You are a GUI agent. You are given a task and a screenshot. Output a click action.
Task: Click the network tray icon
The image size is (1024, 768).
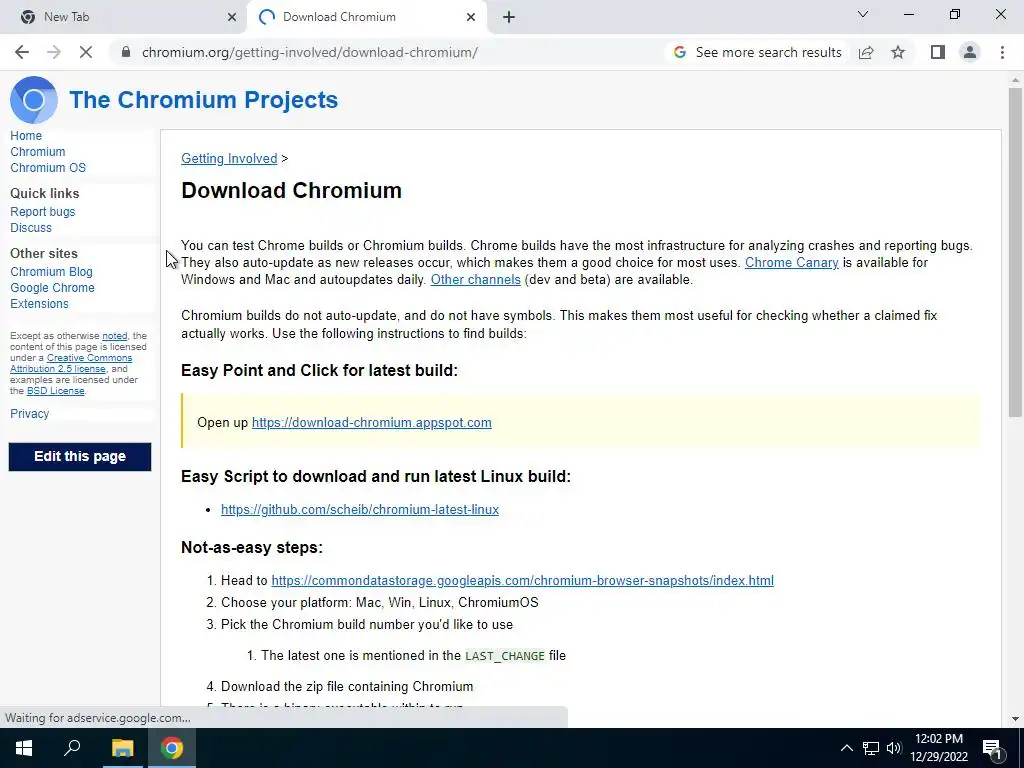pos(871,748)
